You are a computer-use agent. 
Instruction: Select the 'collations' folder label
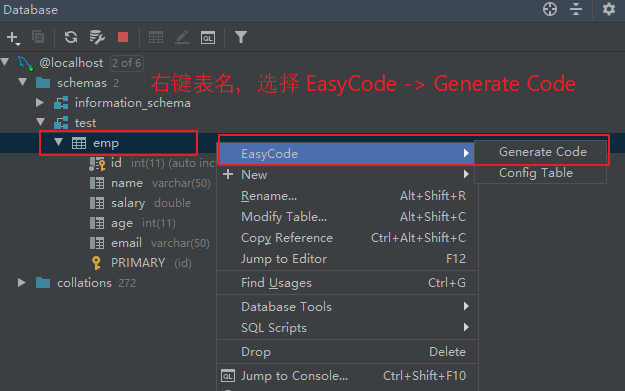85,283
